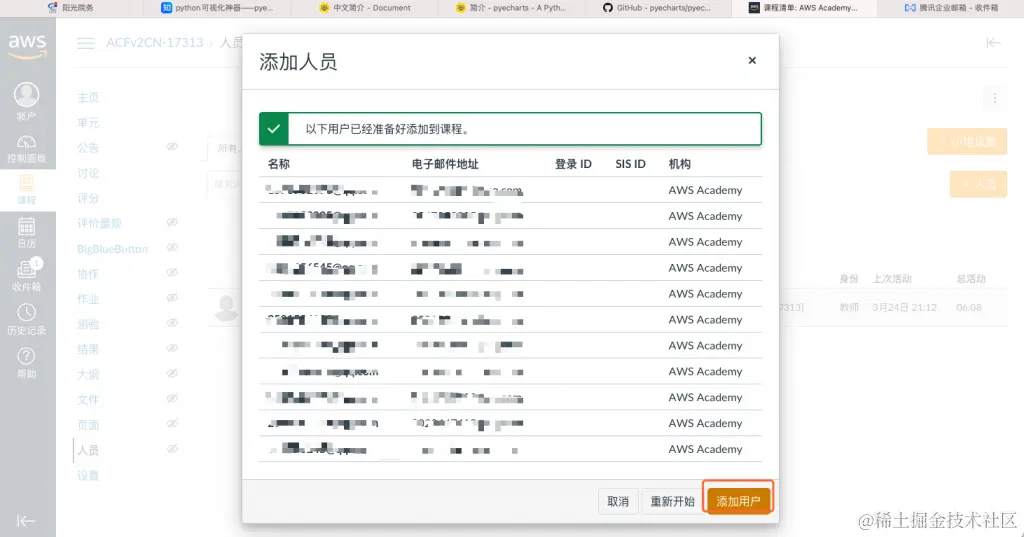Click the 机构 column header

tap(680, 164)
